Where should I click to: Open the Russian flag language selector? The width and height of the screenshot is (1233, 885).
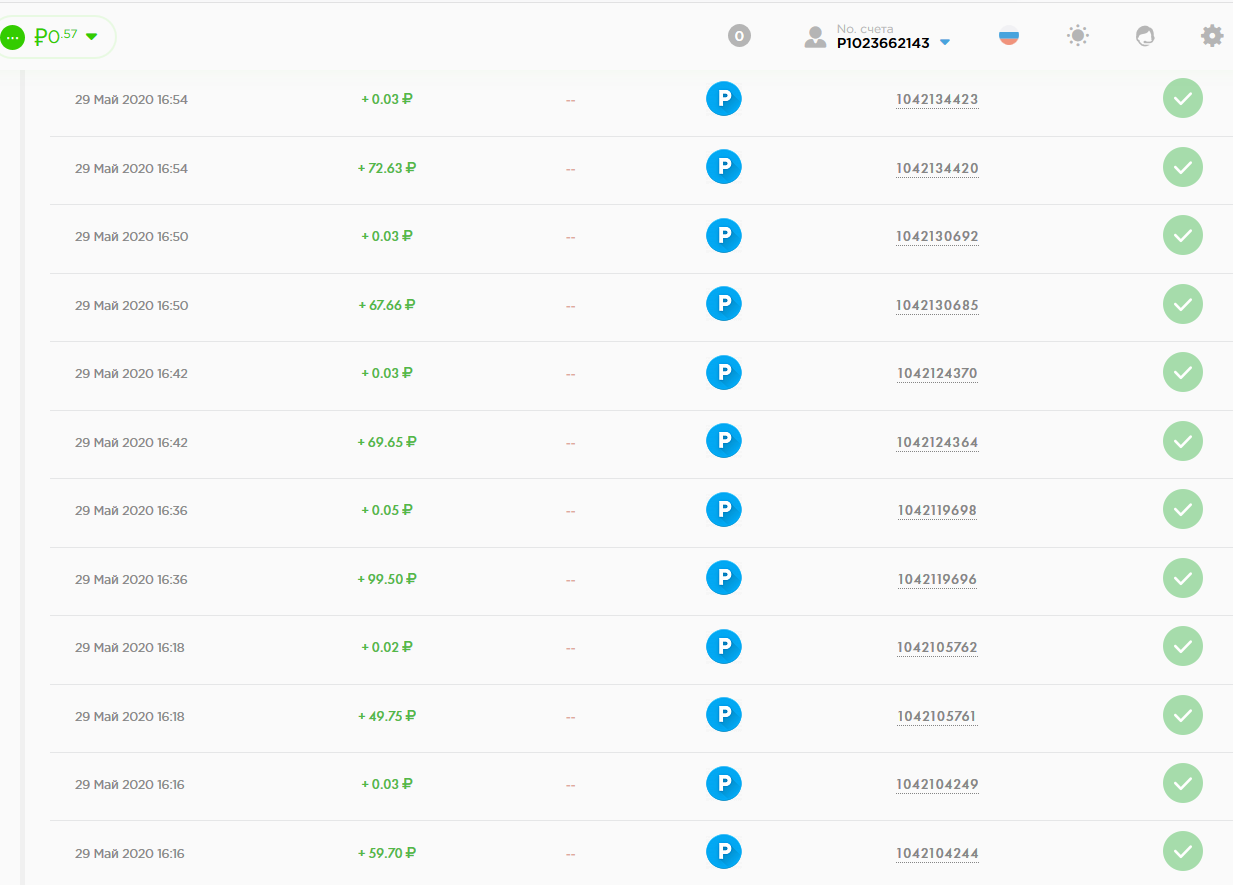(1009, 36)
